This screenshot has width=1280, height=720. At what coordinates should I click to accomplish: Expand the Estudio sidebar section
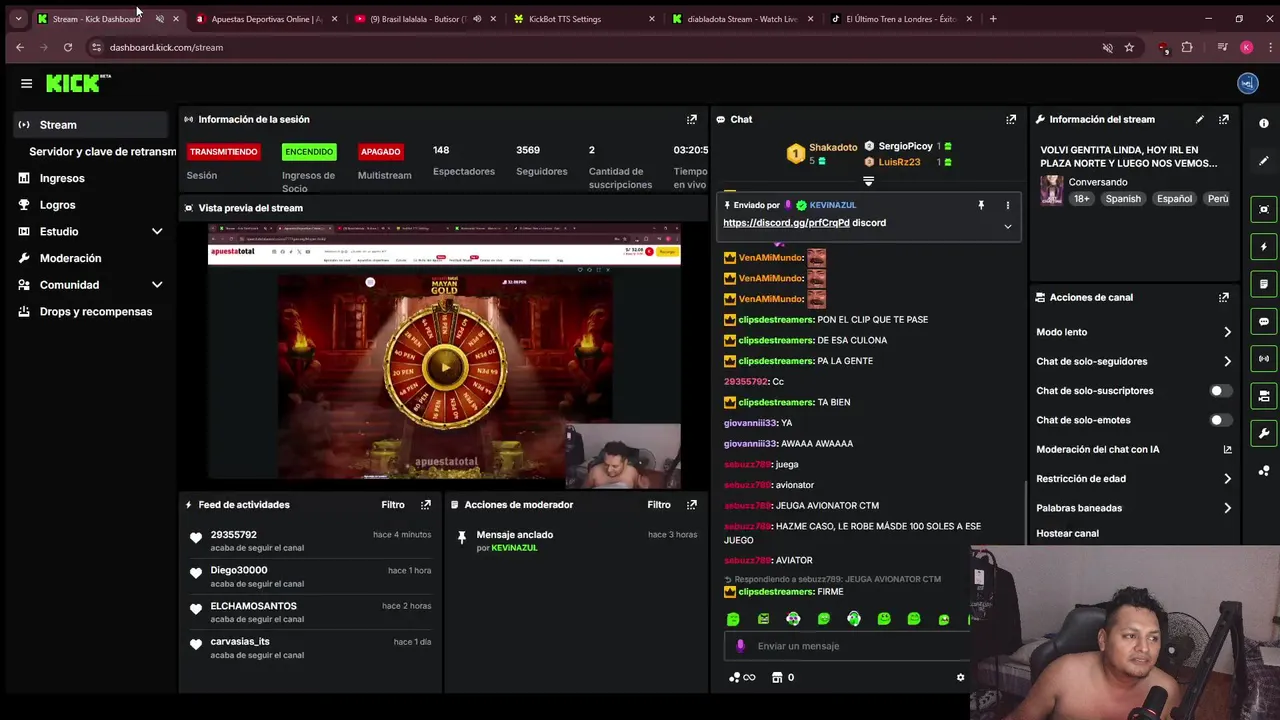point(157,231)
